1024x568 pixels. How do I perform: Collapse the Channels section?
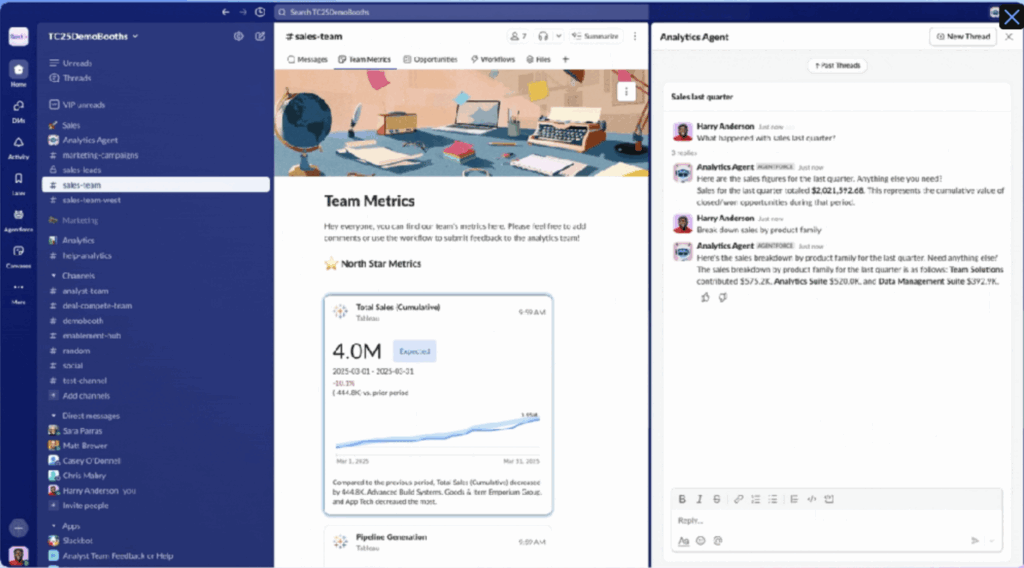[52, 275]
